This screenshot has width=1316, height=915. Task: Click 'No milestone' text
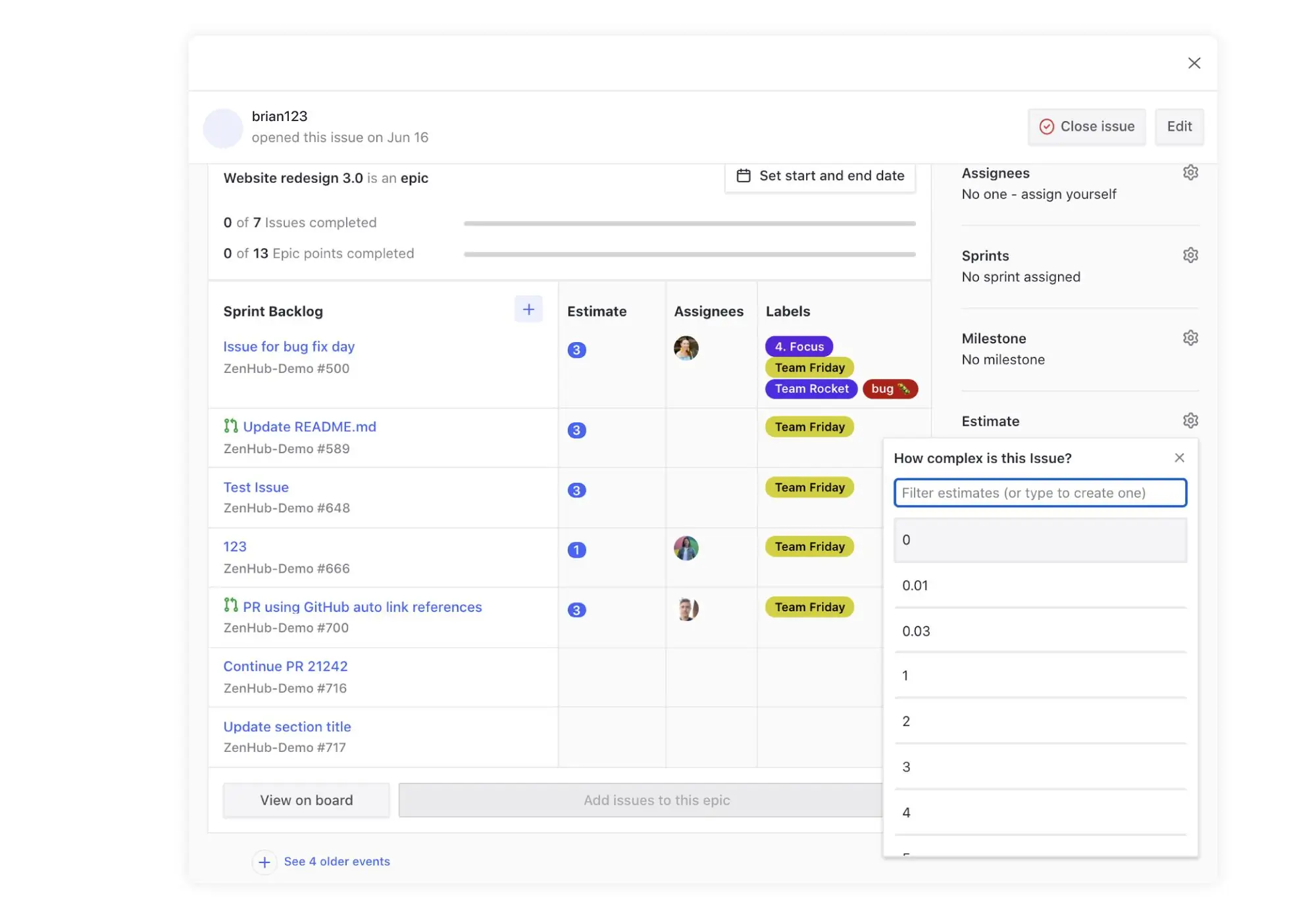[1003, 360]
